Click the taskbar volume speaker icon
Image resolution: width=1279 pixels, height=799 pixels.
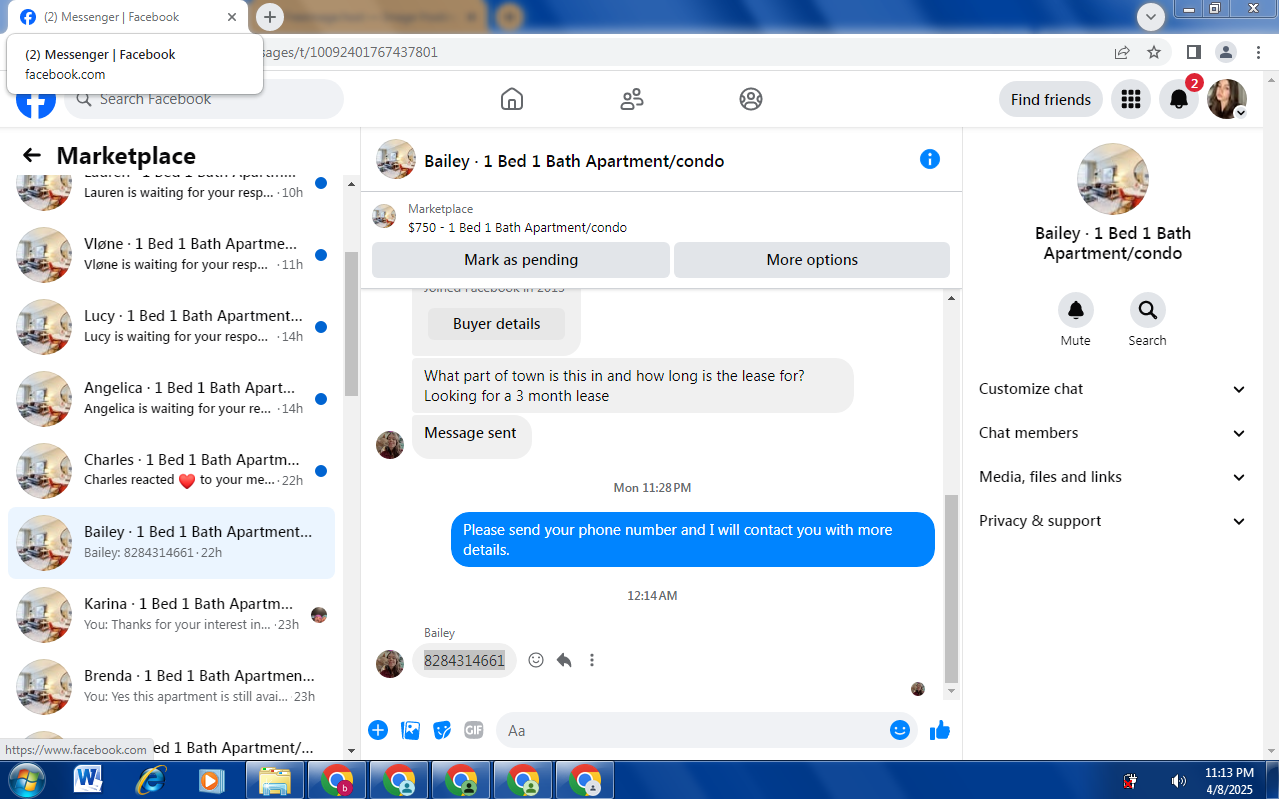[x=1179, y=780]
